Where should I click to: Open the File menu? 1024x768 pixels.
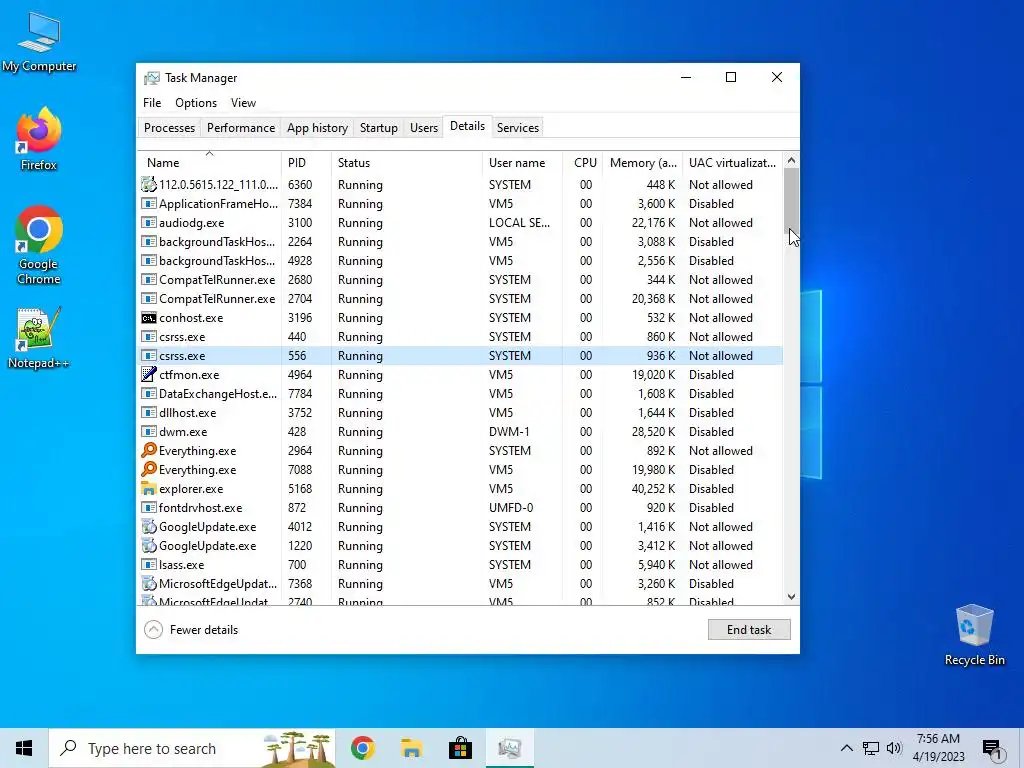click(x=152, y=103)
